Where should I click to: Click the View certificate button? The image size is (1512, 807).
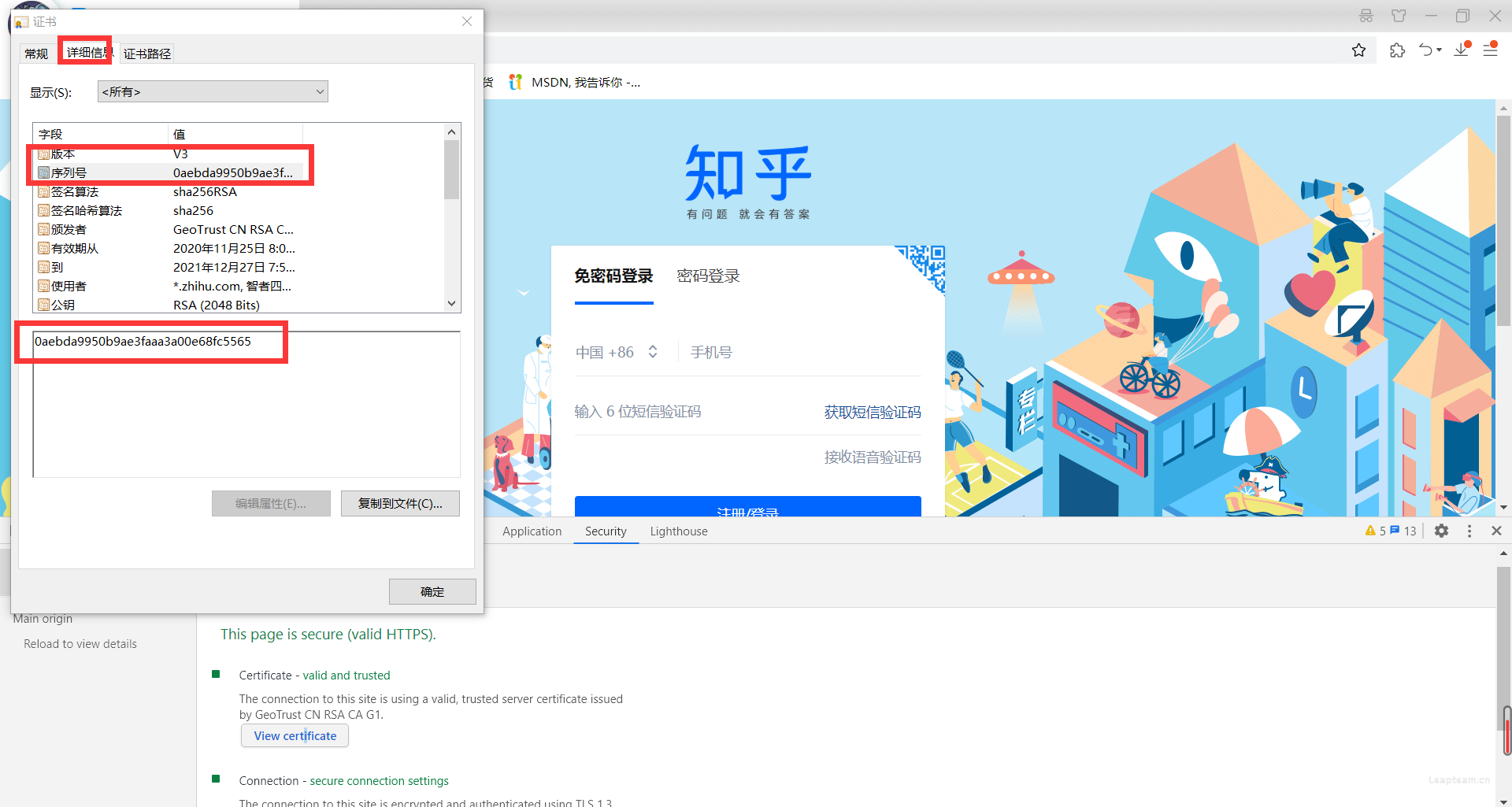[x=295, y=735]
